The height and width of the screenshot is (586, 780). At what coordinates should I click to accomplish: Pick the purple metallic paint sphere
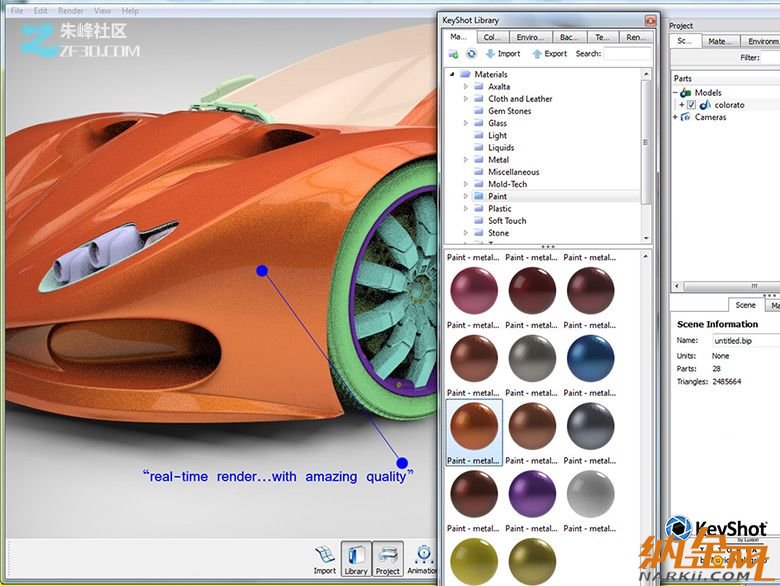tap(532, 494)
